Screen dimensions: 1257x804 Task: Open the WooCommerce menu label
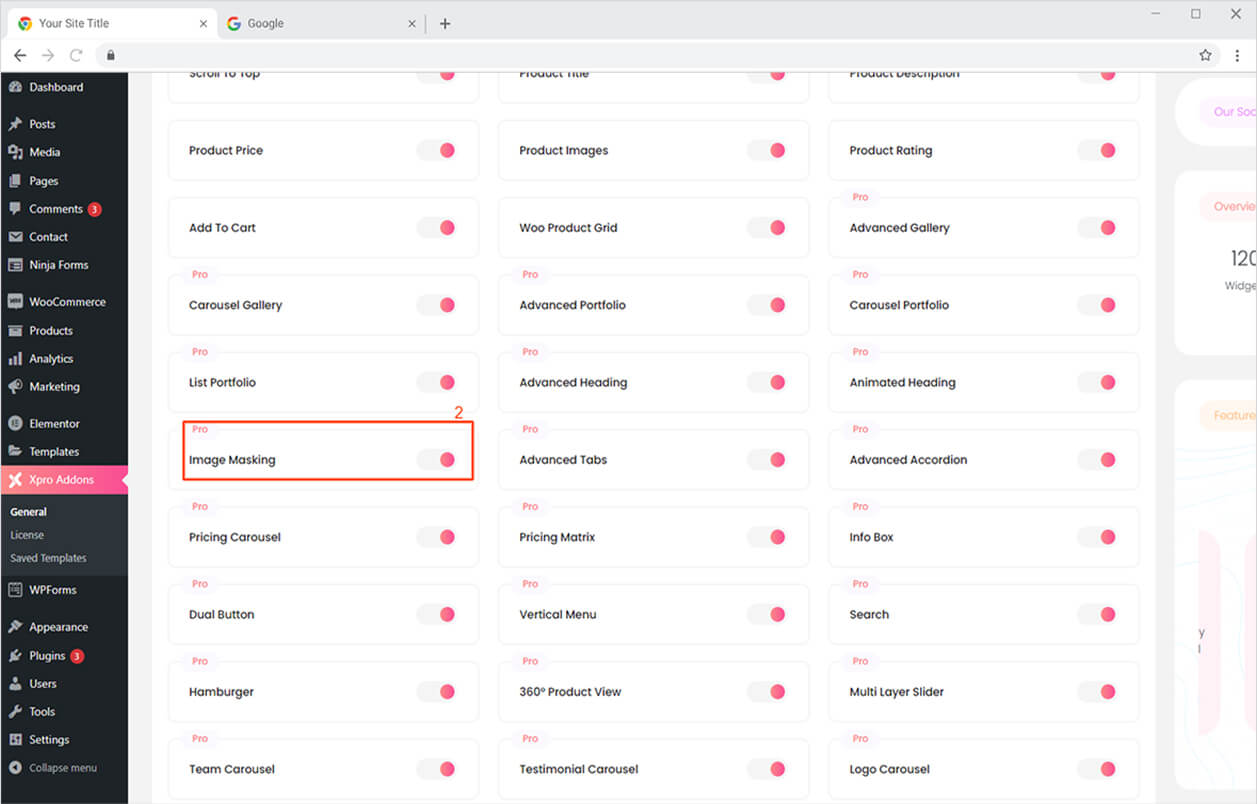pos(67,302)
